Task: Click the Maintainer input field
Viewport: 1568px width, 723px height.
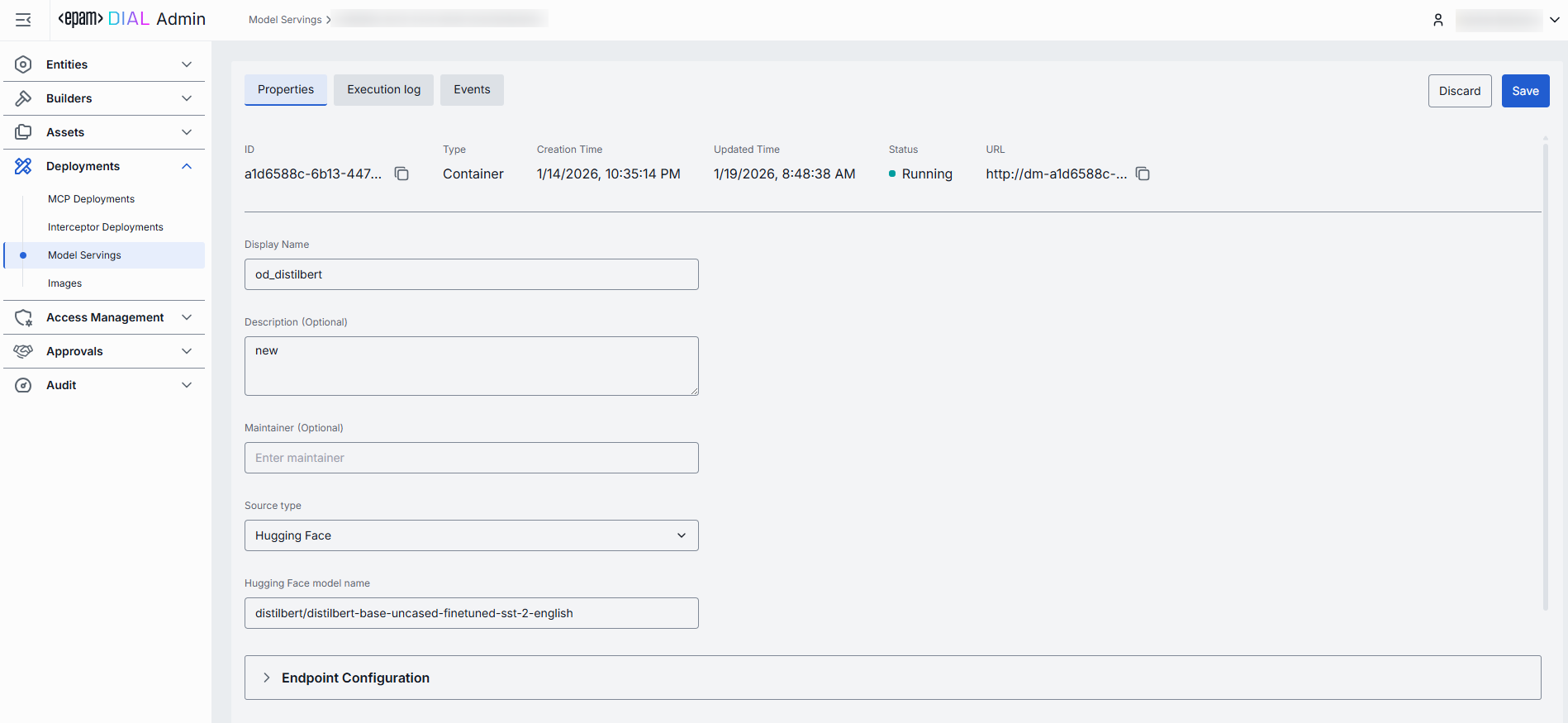Action: point(471,458)
